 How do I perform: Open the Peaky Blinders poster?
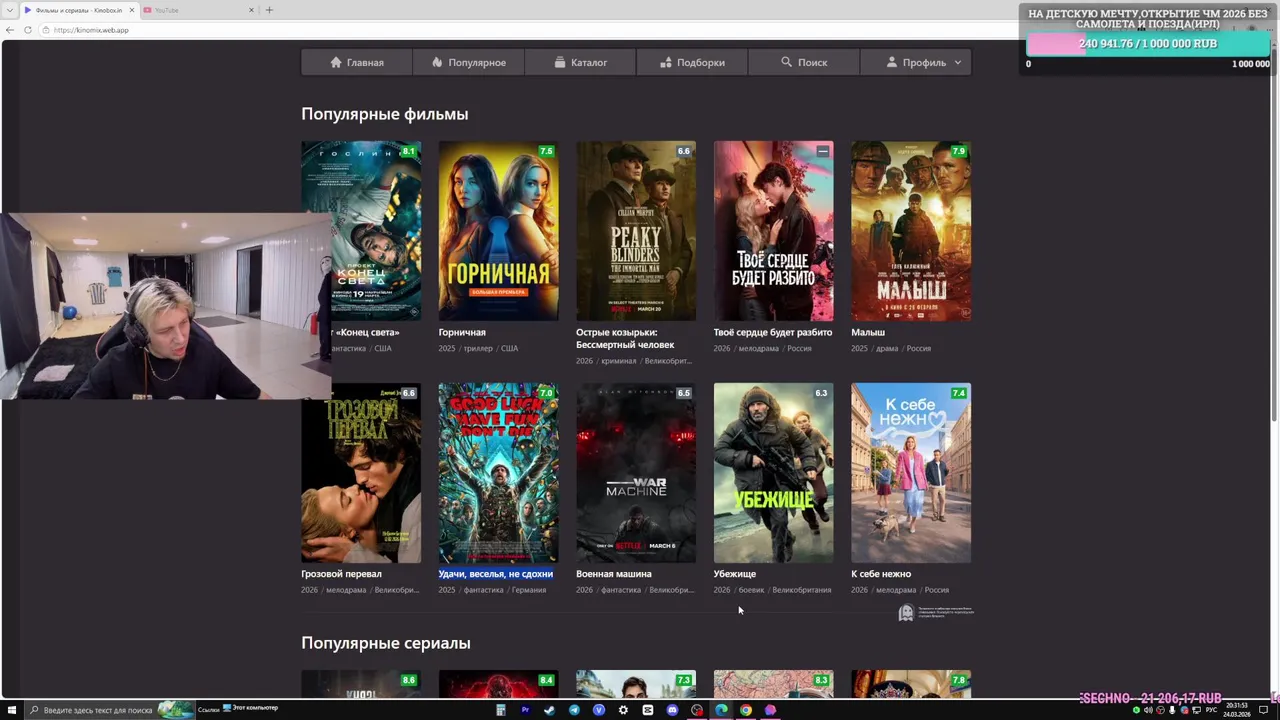pos(636,231)
